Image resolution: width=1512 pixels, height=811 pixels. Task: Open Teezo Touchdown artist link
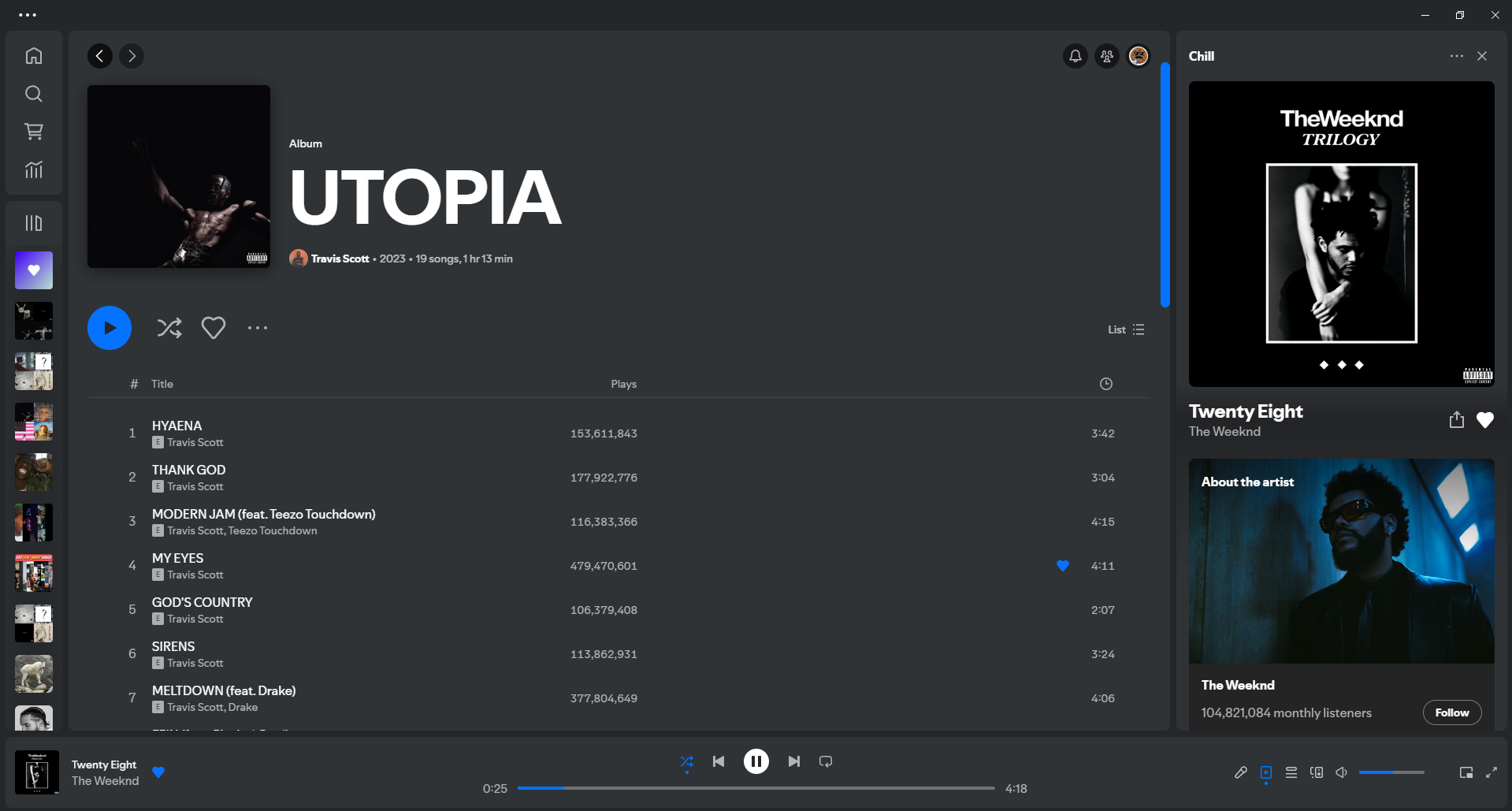tap(273, 530)
